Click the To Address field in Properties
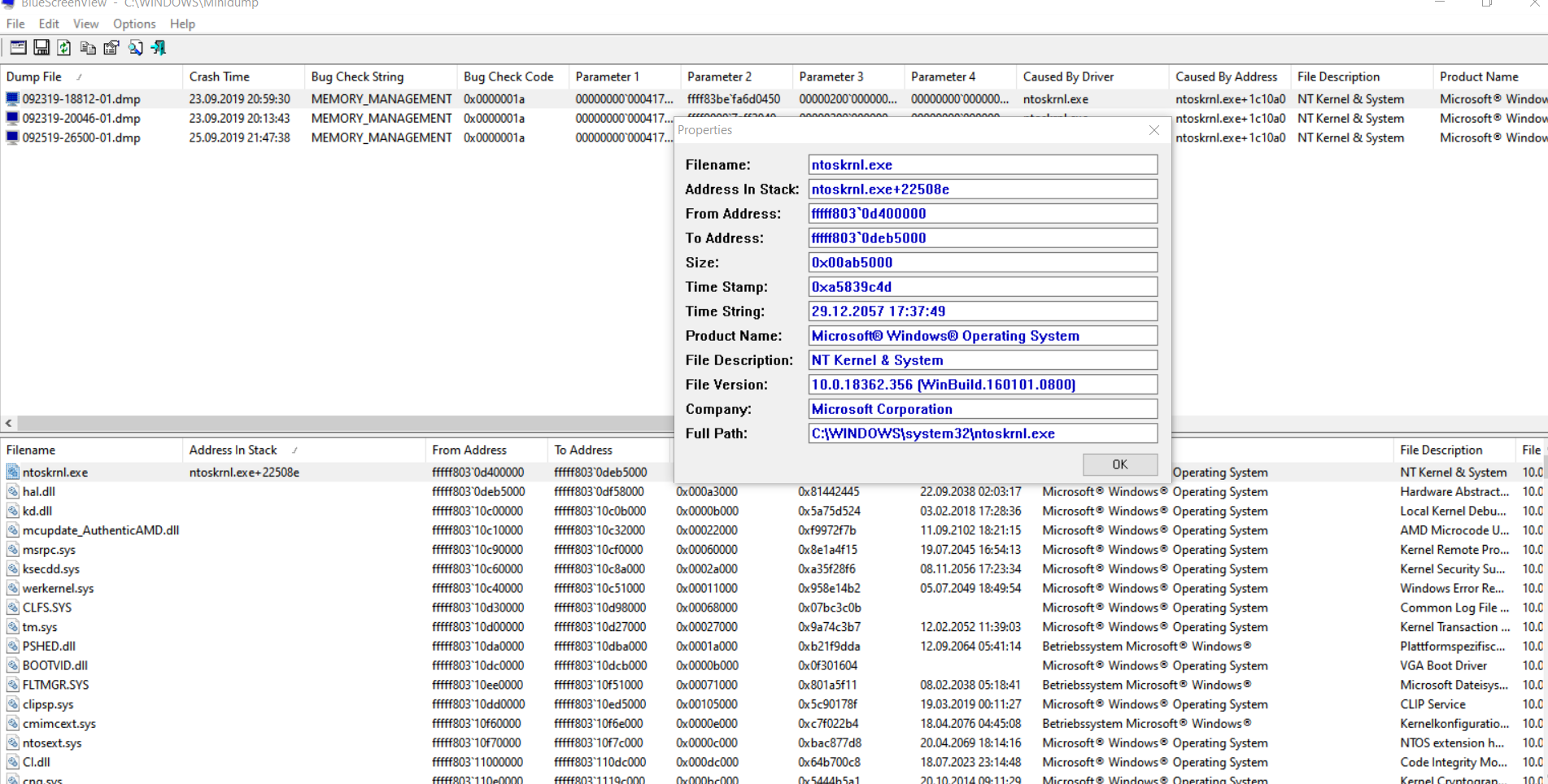The height and width of the screenshot is (784, 1548). click(x=983, y=238)
